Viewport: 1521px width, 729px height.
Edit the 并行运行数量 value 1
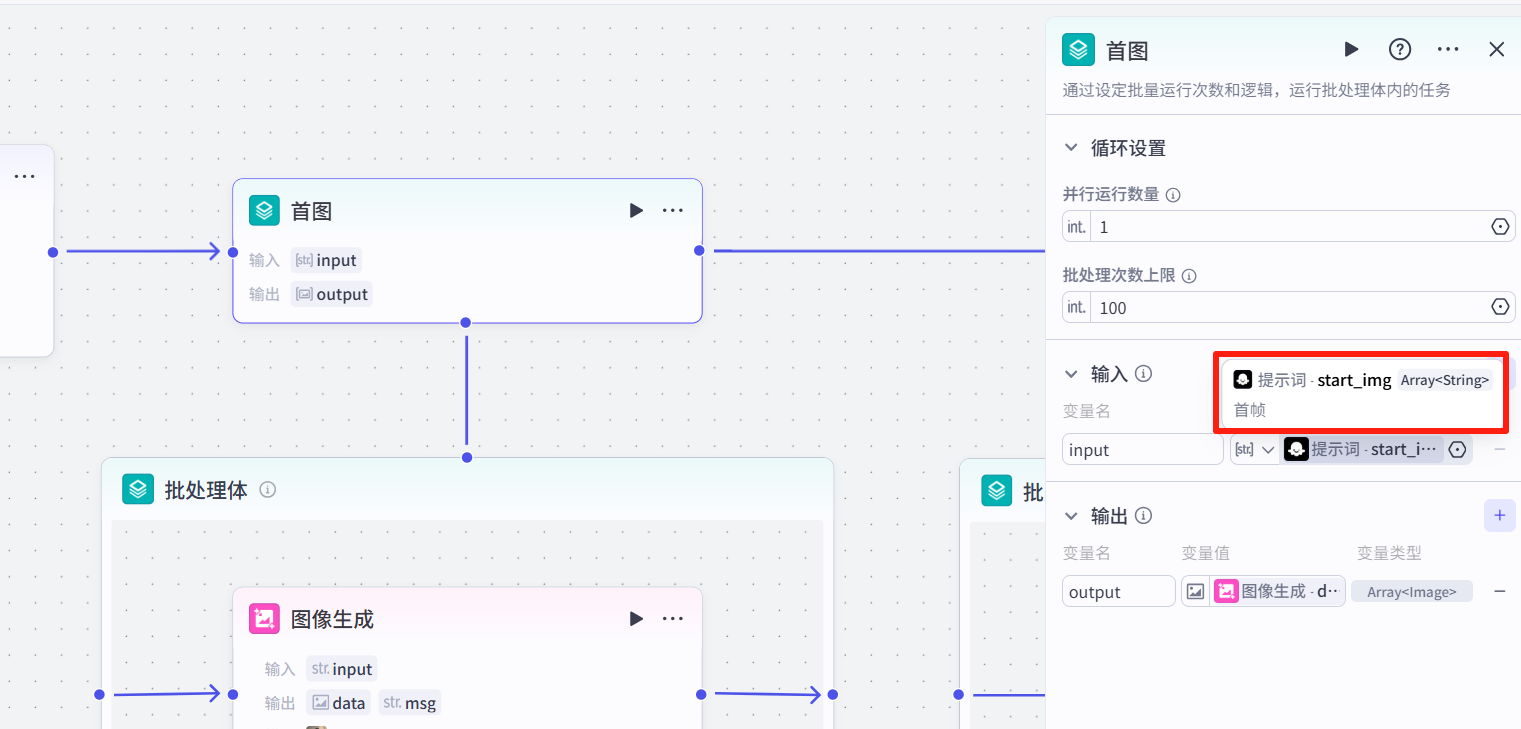coord(1289,227)
